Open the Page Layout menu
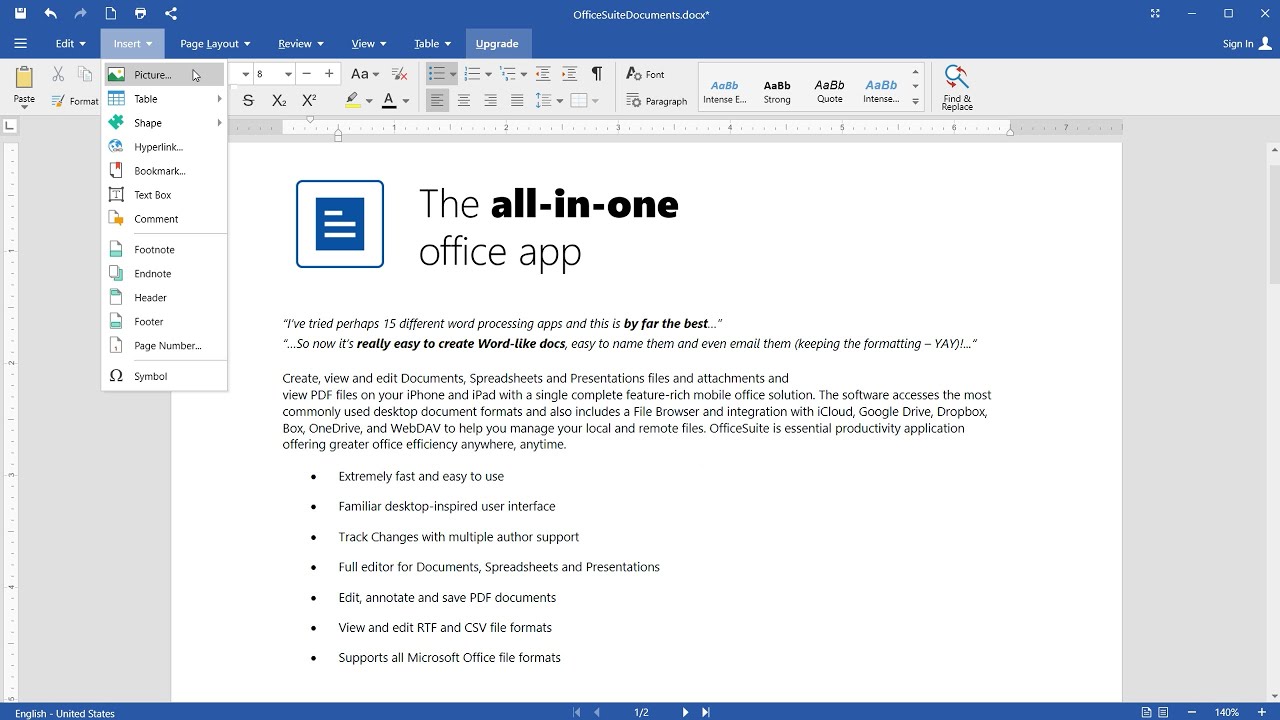This screenshot has height=720, width=1280. click(x=215, y=44)
